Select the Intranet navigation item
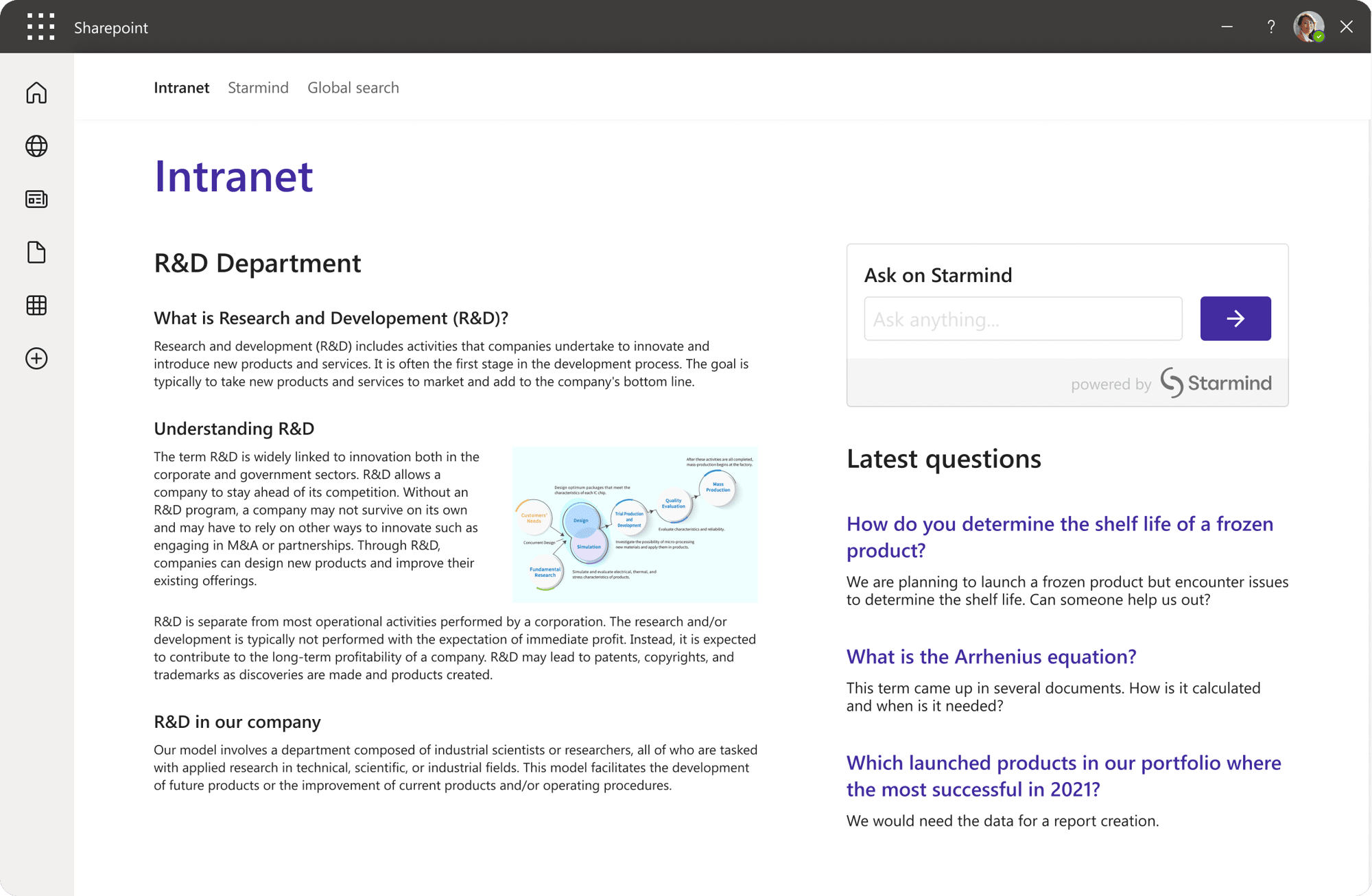Screen dimensions: 1372x896 tap(181, 87)
